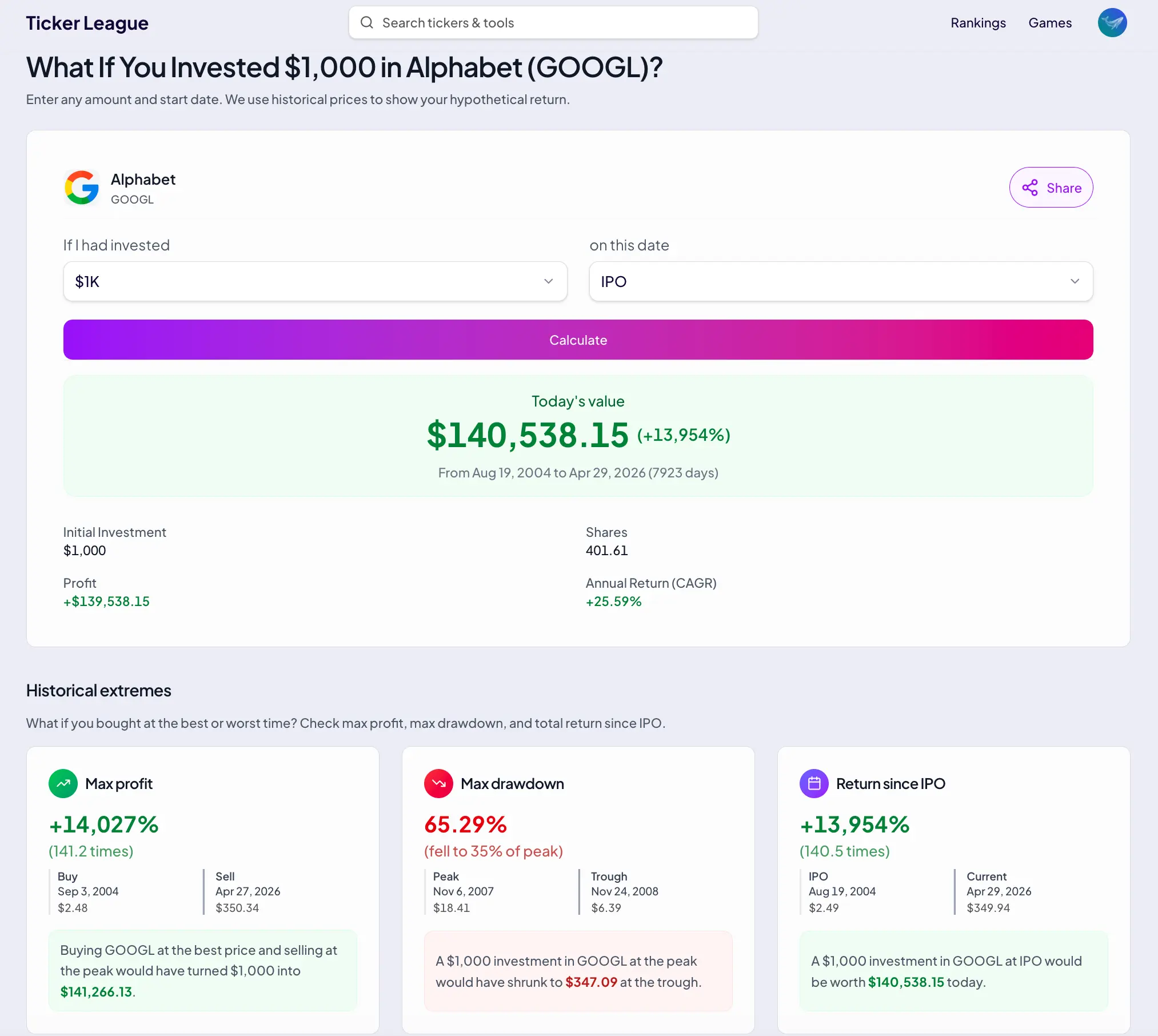Click the GOOGL ticker symbol under Alphabet
Screen dimensions: 1158x1036
click(132, 200)
